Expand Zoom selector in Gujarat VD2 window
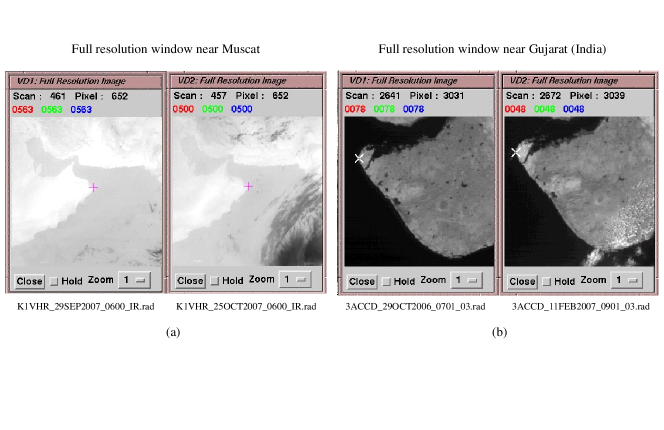The width and height of the screenshot is (664, 430). pyautogui.click(x=627, y=280)
